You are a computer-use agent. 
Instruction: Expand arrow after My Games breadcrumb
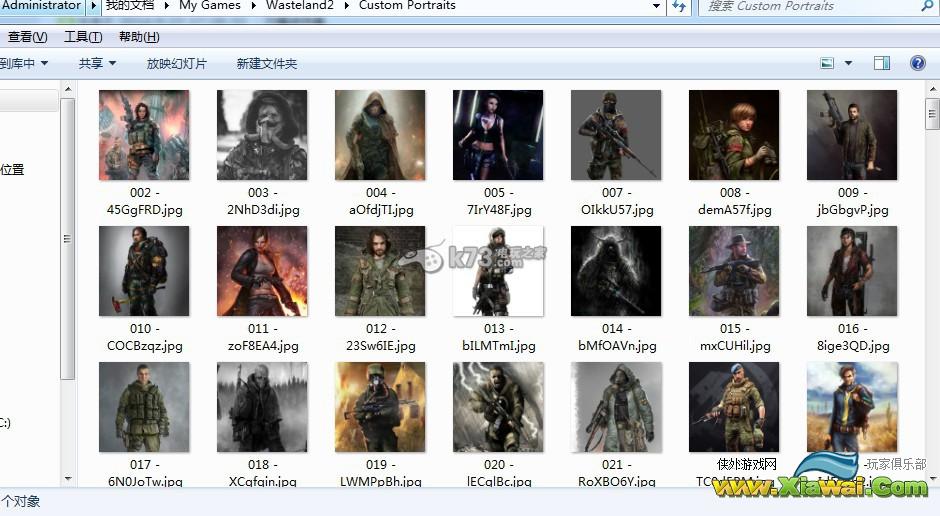click(253, 6)
